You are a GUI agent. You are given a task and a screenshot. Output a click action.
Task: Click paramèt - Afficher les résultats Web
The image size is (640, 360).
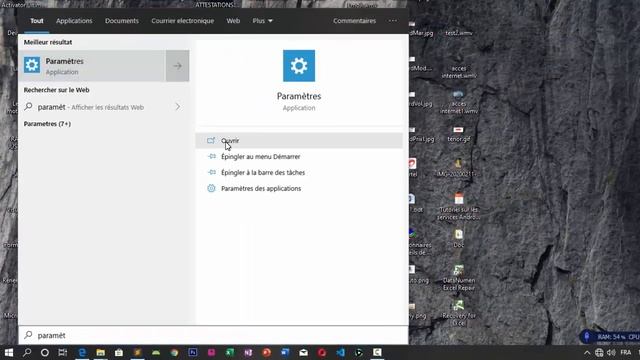pyautogui.click(x=91, y=107)
